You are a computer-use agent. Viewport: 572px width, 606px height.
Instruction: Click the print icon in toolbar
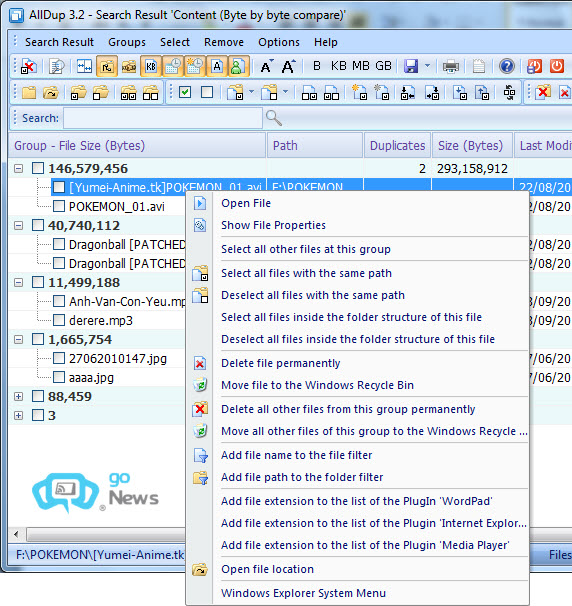[451, 66]
